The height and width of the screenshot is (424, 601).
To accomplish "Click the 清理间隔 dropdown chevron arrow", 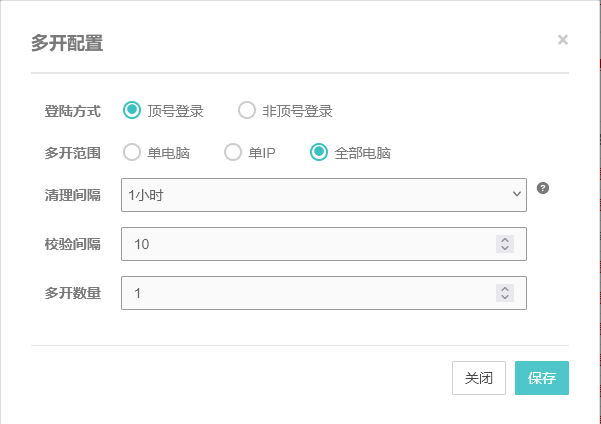I will [x=516, y=195].
